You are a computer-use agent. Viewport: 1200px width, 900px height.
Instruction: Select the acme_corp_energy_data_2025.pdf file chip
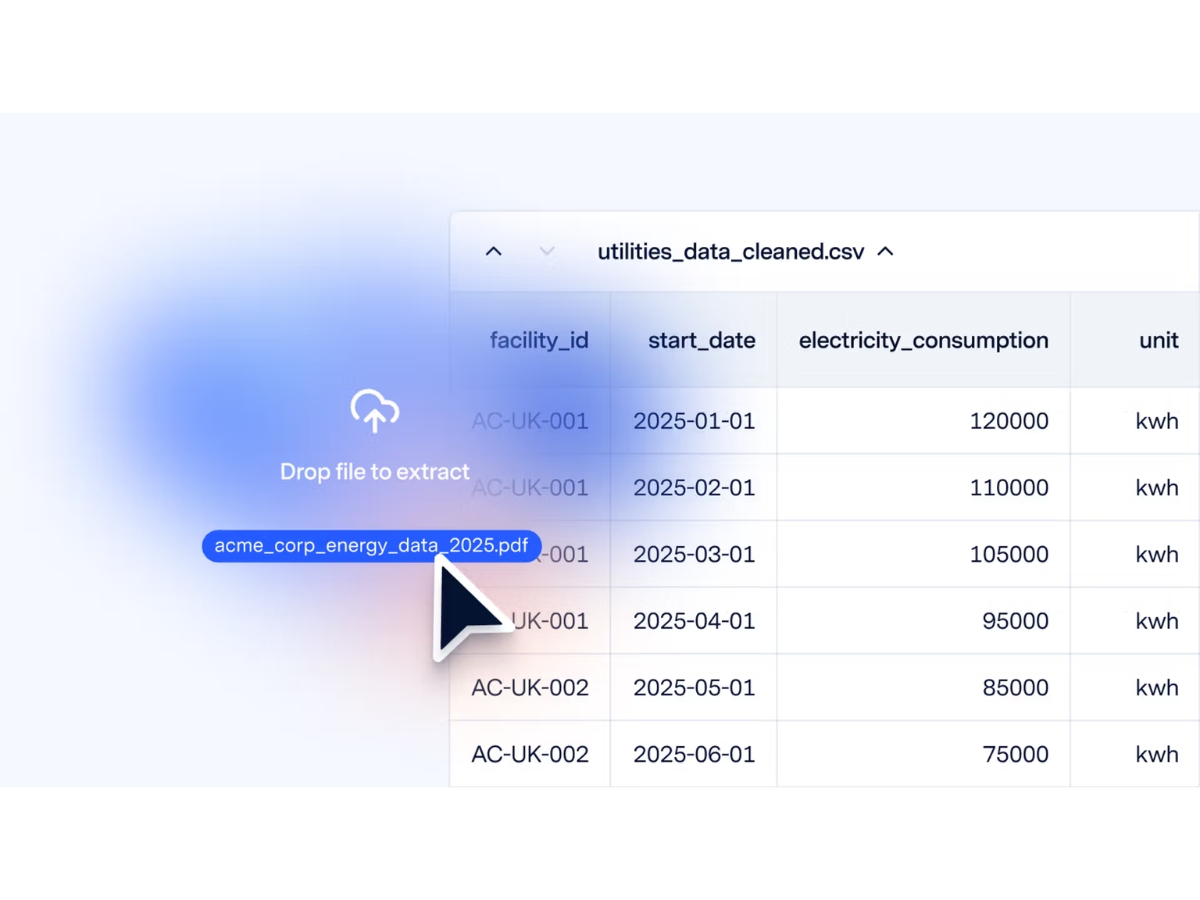372,546
